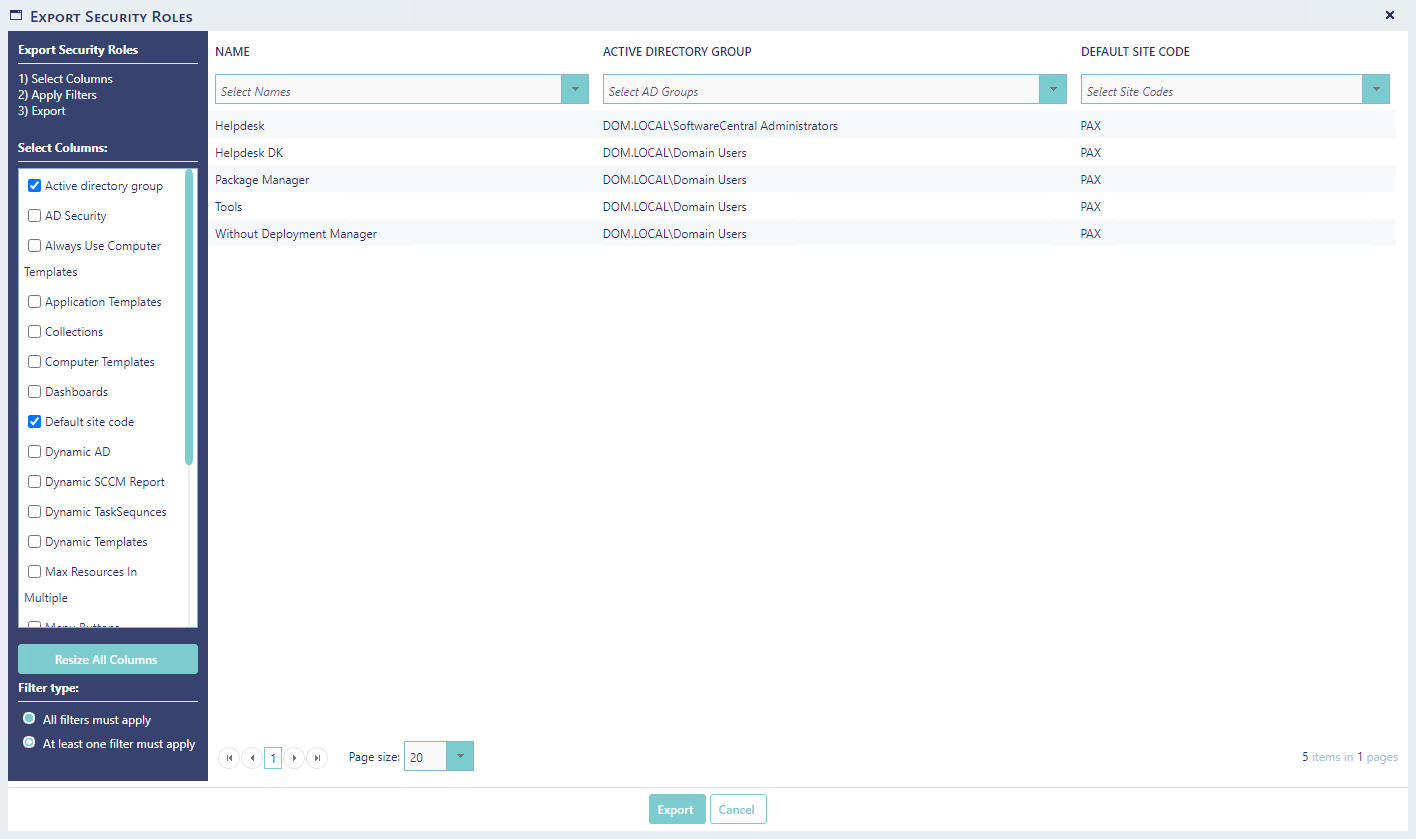Screen dimensions: 1416x839
Task: Expand the Select AD Groups dropdown
Action: 1053,90
